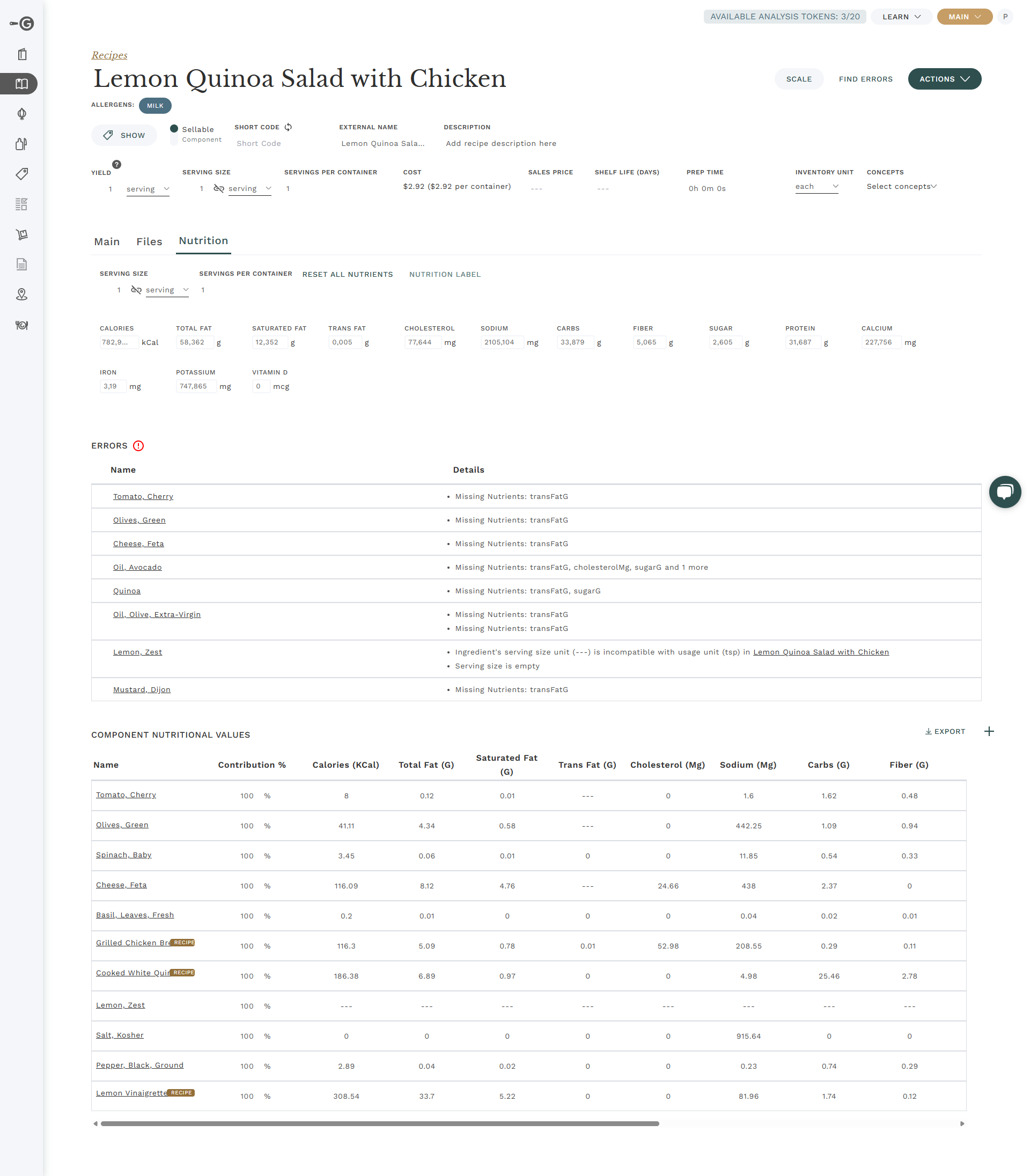
Task: Click the frying pan G logo
Action: click(x=22, y=24)
